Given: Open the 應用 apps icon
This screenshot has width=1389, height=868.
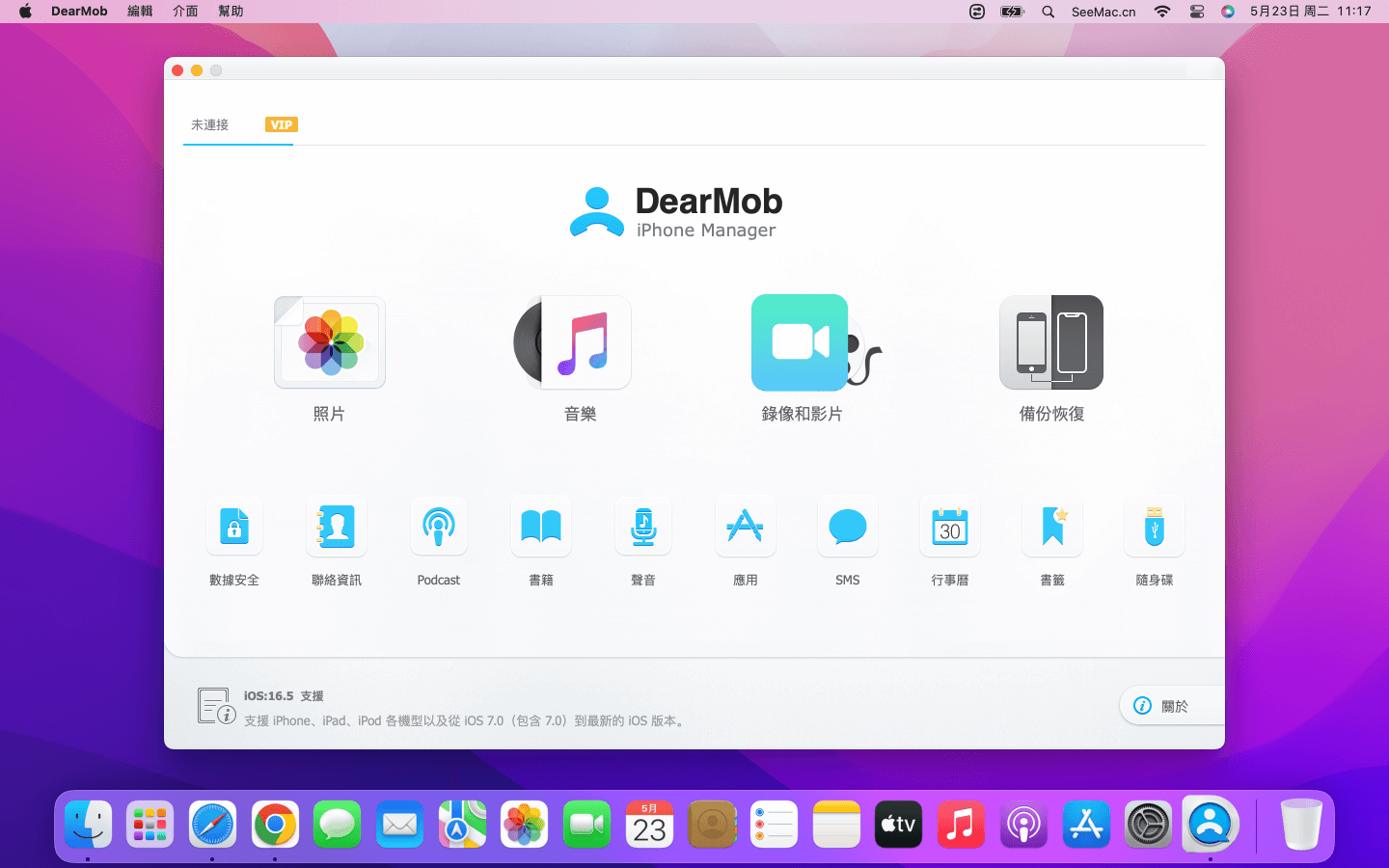Looking at the screenshot, I should [746, 527].
